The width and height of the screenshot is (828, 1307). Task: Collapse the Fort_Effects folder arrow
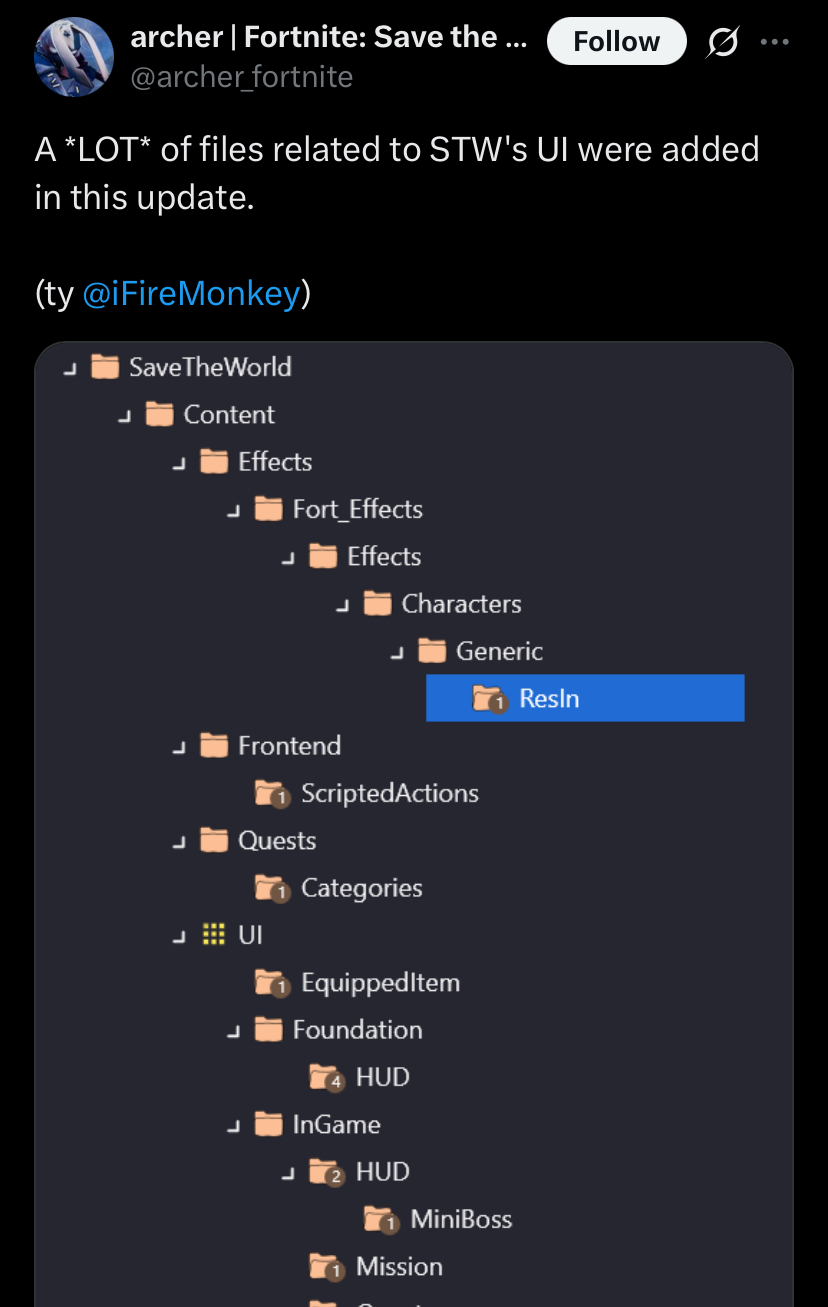click(232, 510)
